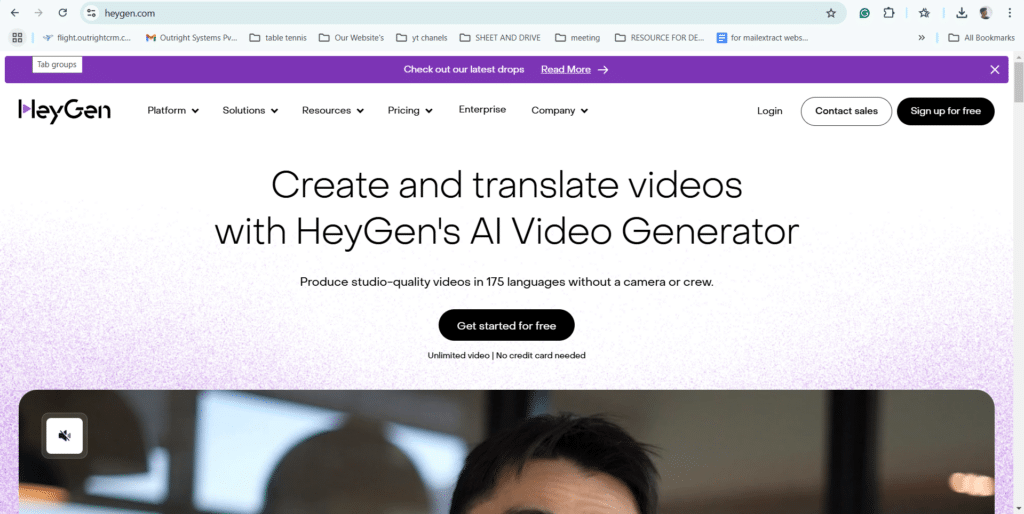Open the Enterprise page
The height and width of the screenshot is (514, 1024).
(x=482, y=110)
